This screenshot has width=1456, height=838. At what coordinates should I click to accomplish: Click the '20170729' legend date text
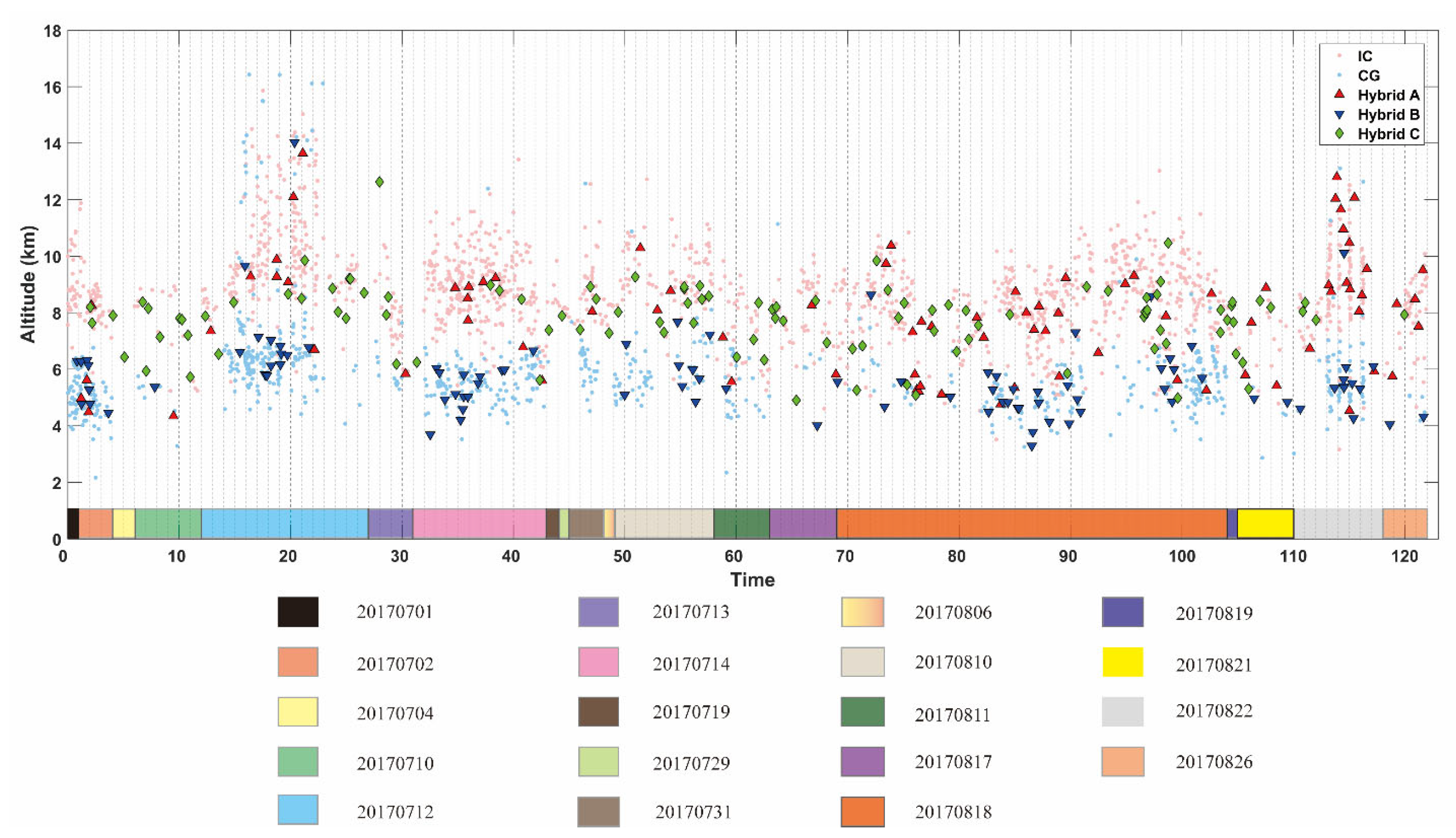tap(690, 763)
